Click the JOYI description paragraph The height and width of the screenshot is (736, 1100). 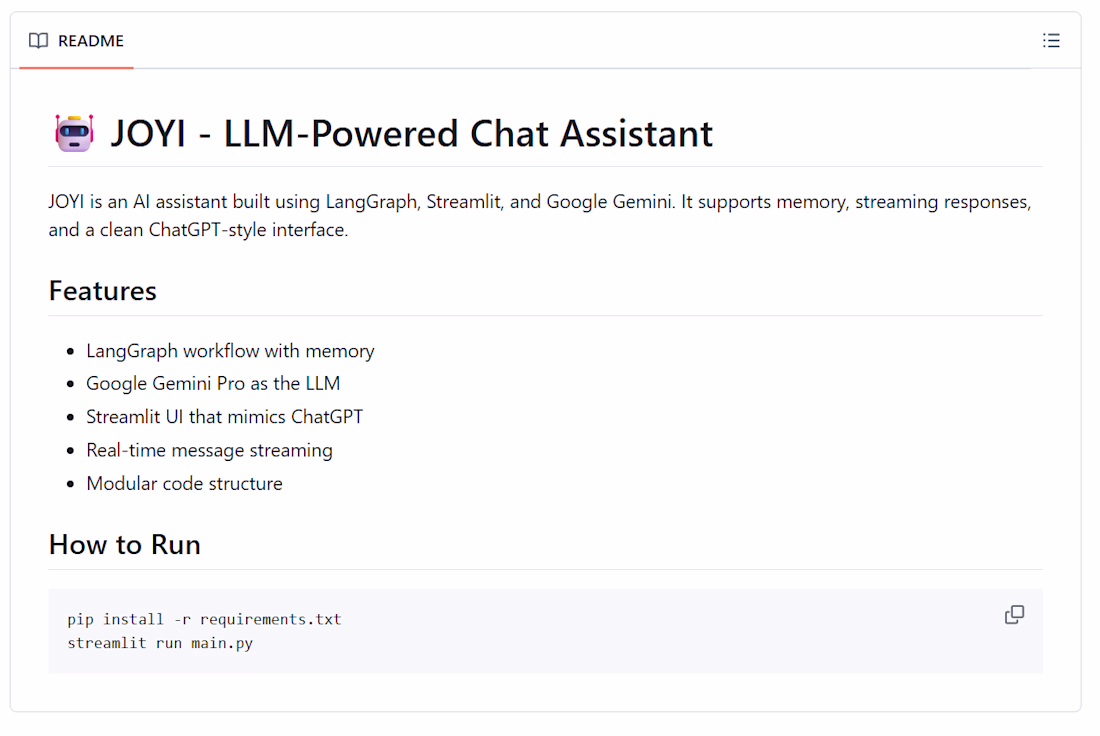540,215
